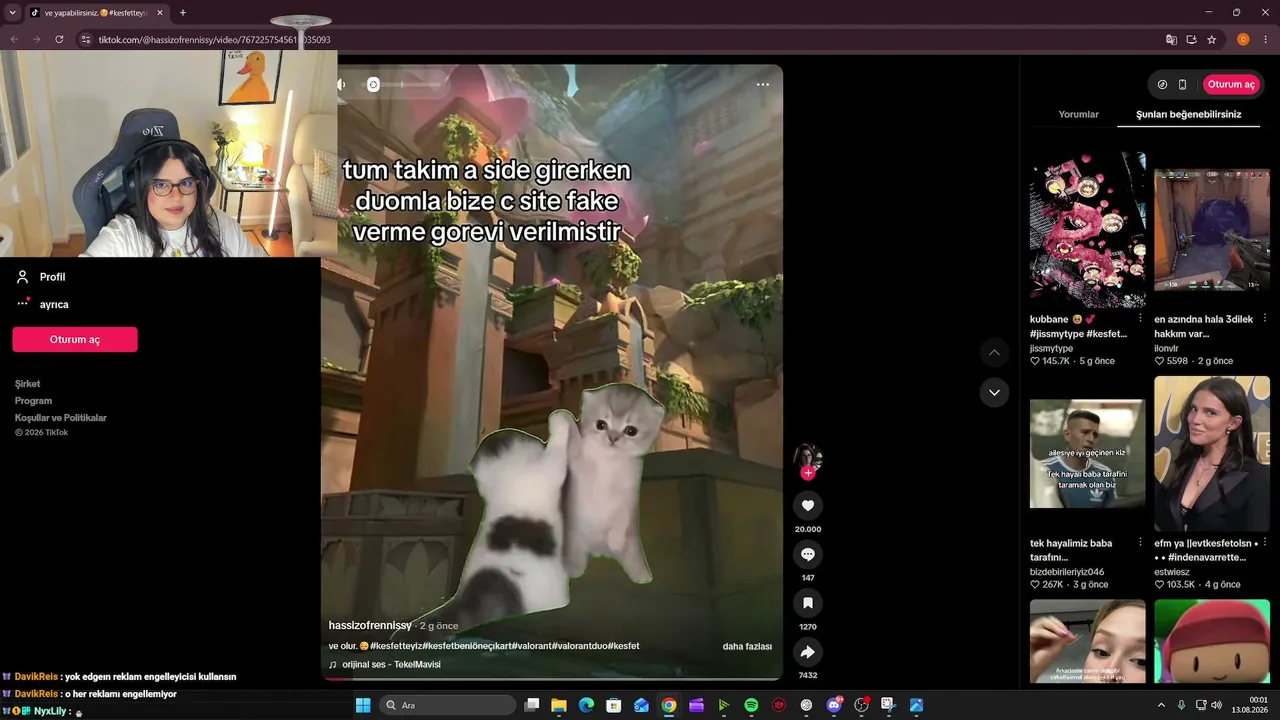Open File Explorer from the taskbar

(559, 705)
